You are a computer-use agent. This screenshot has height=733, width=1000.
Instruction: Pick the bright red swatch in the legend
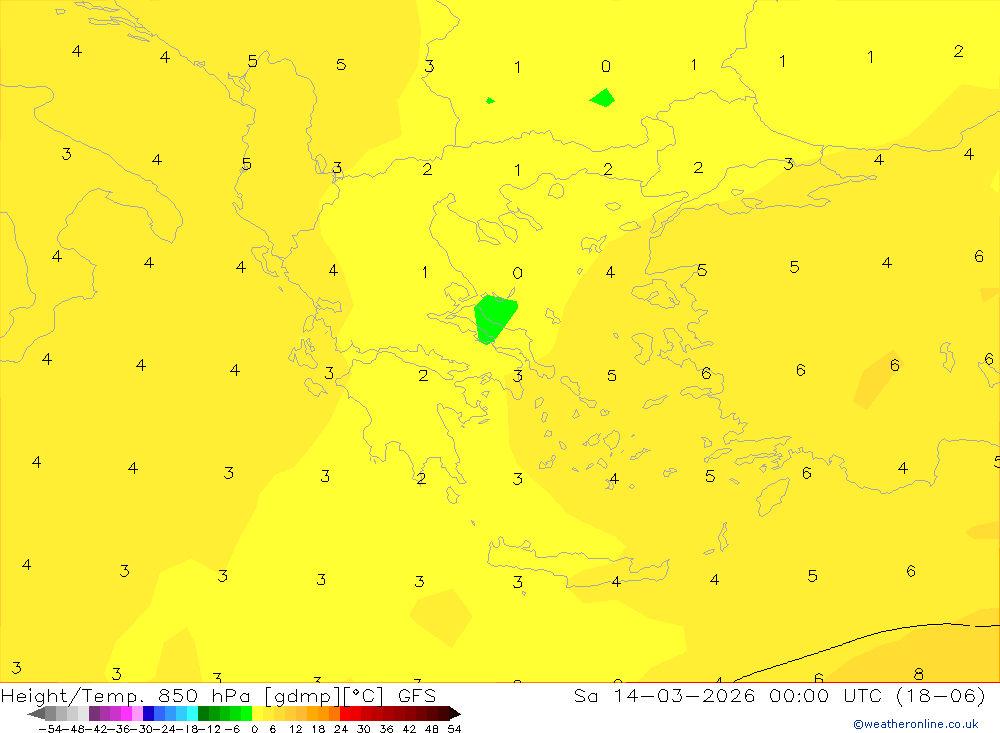(345, 713)
